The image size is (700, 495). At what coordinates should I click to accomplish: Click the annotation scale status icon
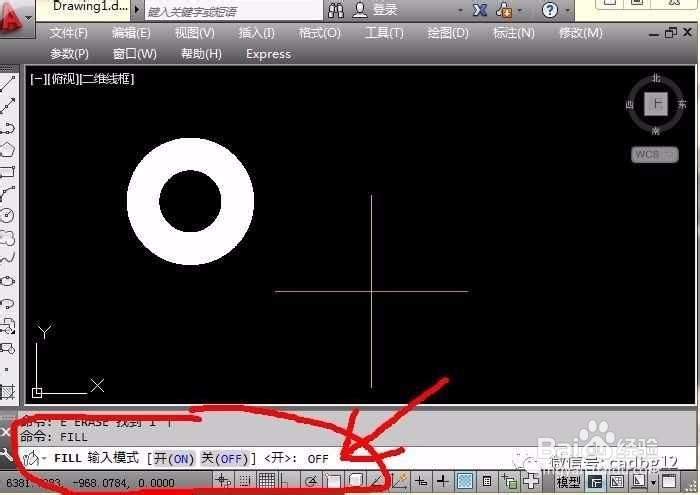[x=638, y=481]
